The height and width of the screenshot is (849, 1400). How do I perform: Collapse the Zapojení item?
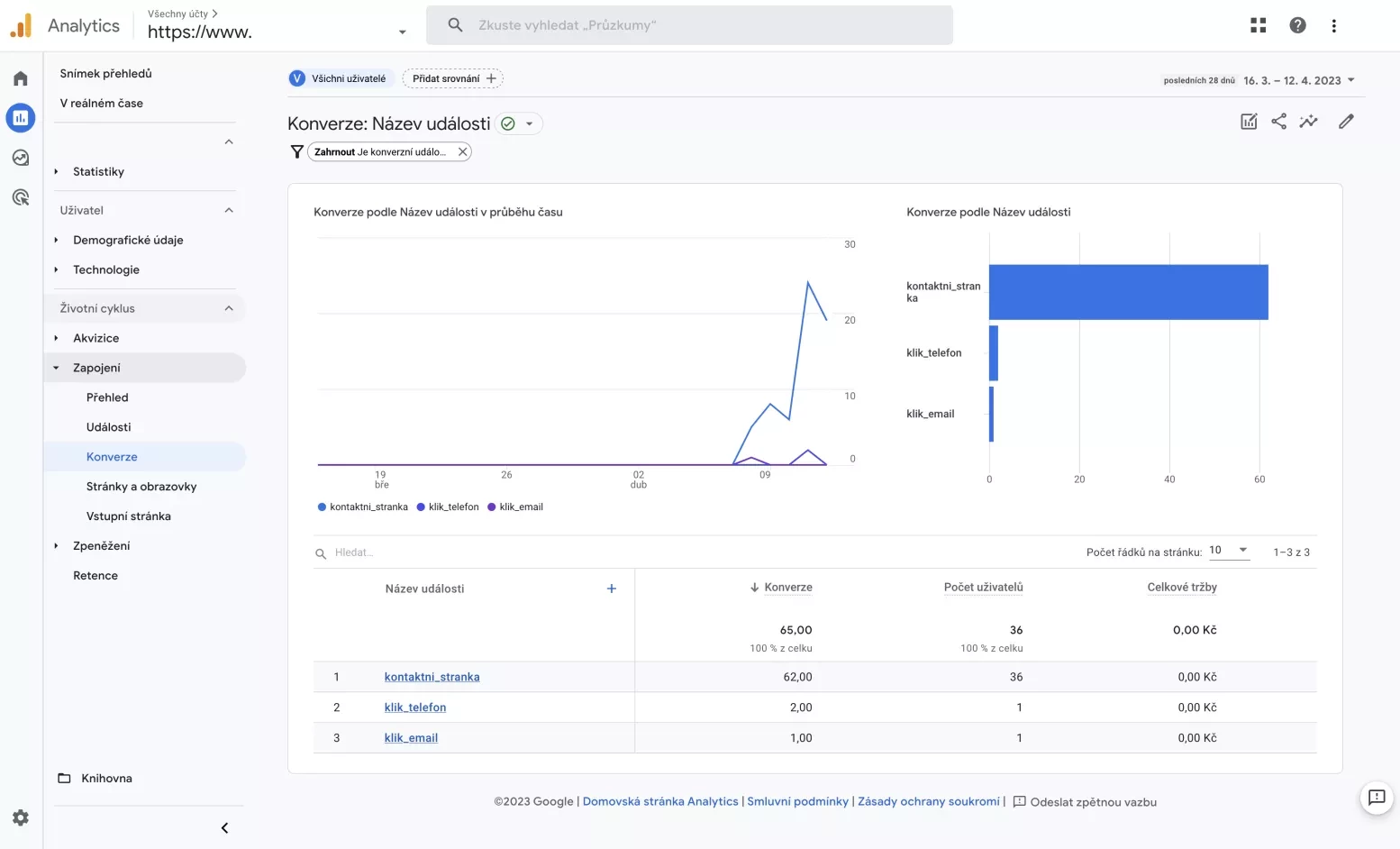[x=56, y=368]
